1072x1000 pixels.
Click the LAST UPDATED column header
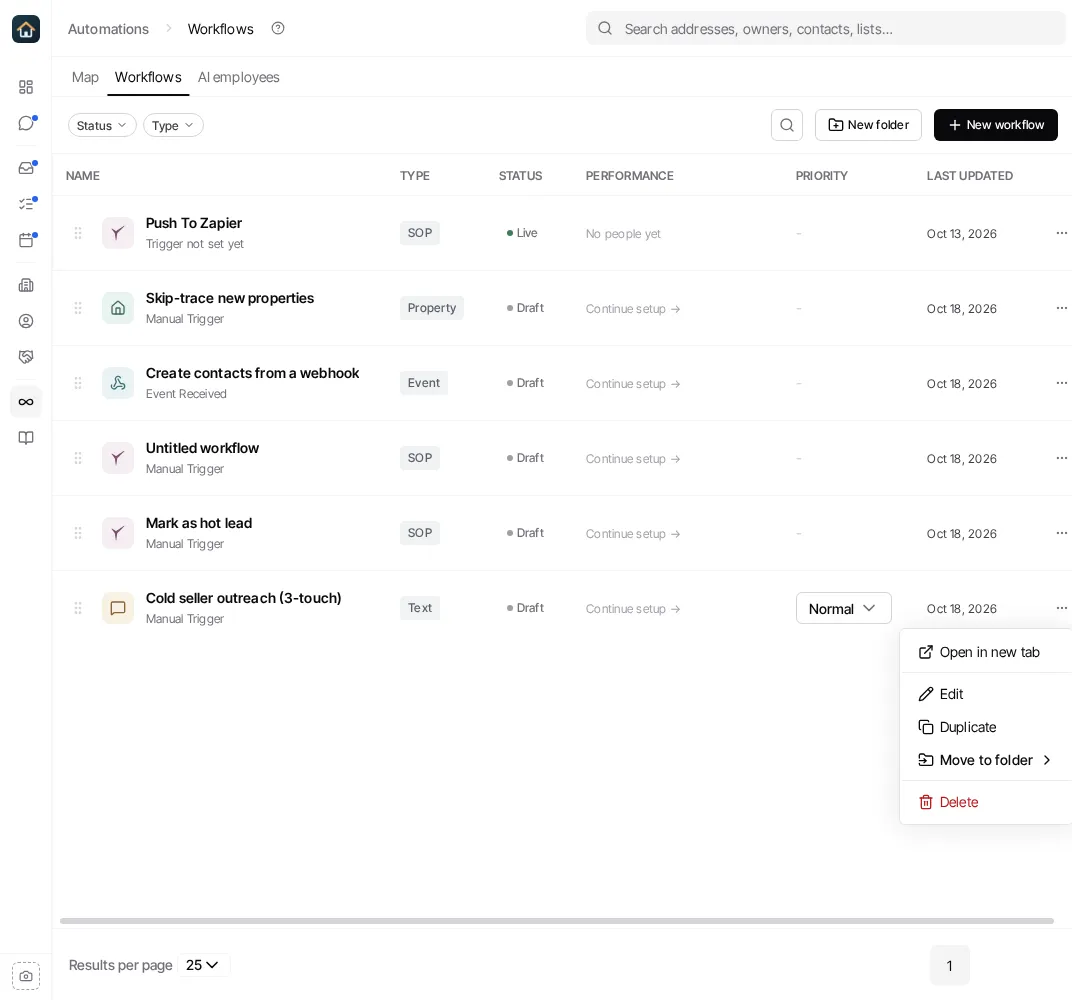(x=969, y=176)
